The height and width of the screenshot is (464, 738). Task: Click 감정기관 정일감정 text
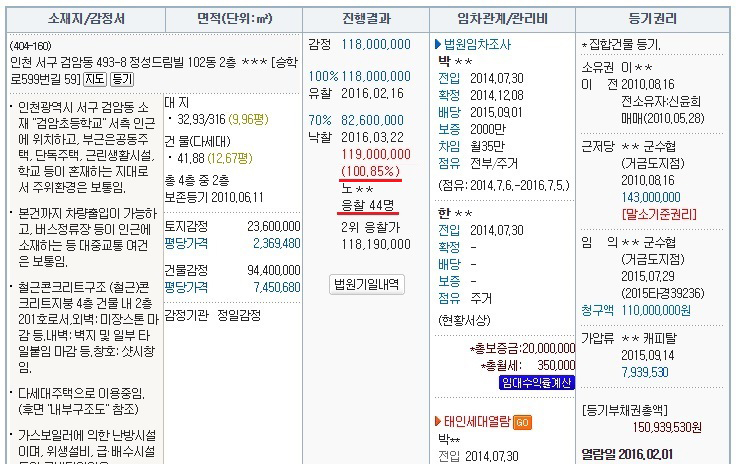pyautogui.click(x=212, y=315)
